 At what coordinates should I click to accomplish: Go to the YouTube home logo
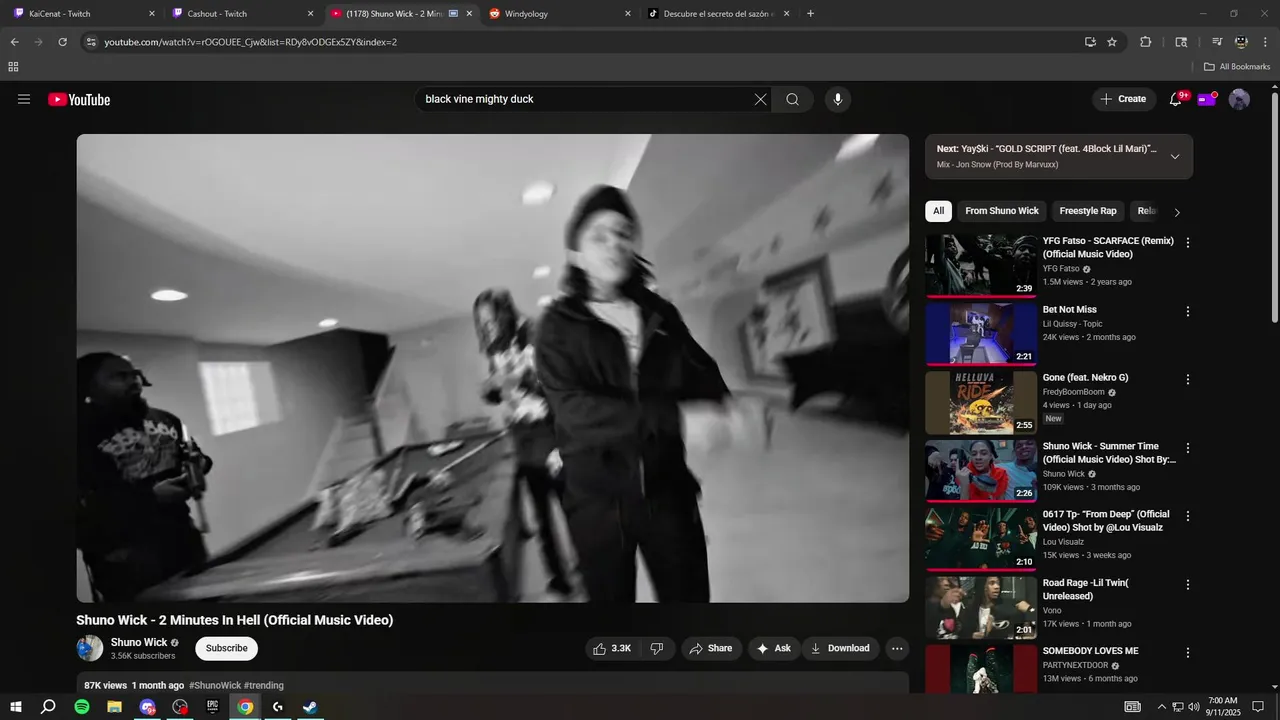click(x=79, y=99)
